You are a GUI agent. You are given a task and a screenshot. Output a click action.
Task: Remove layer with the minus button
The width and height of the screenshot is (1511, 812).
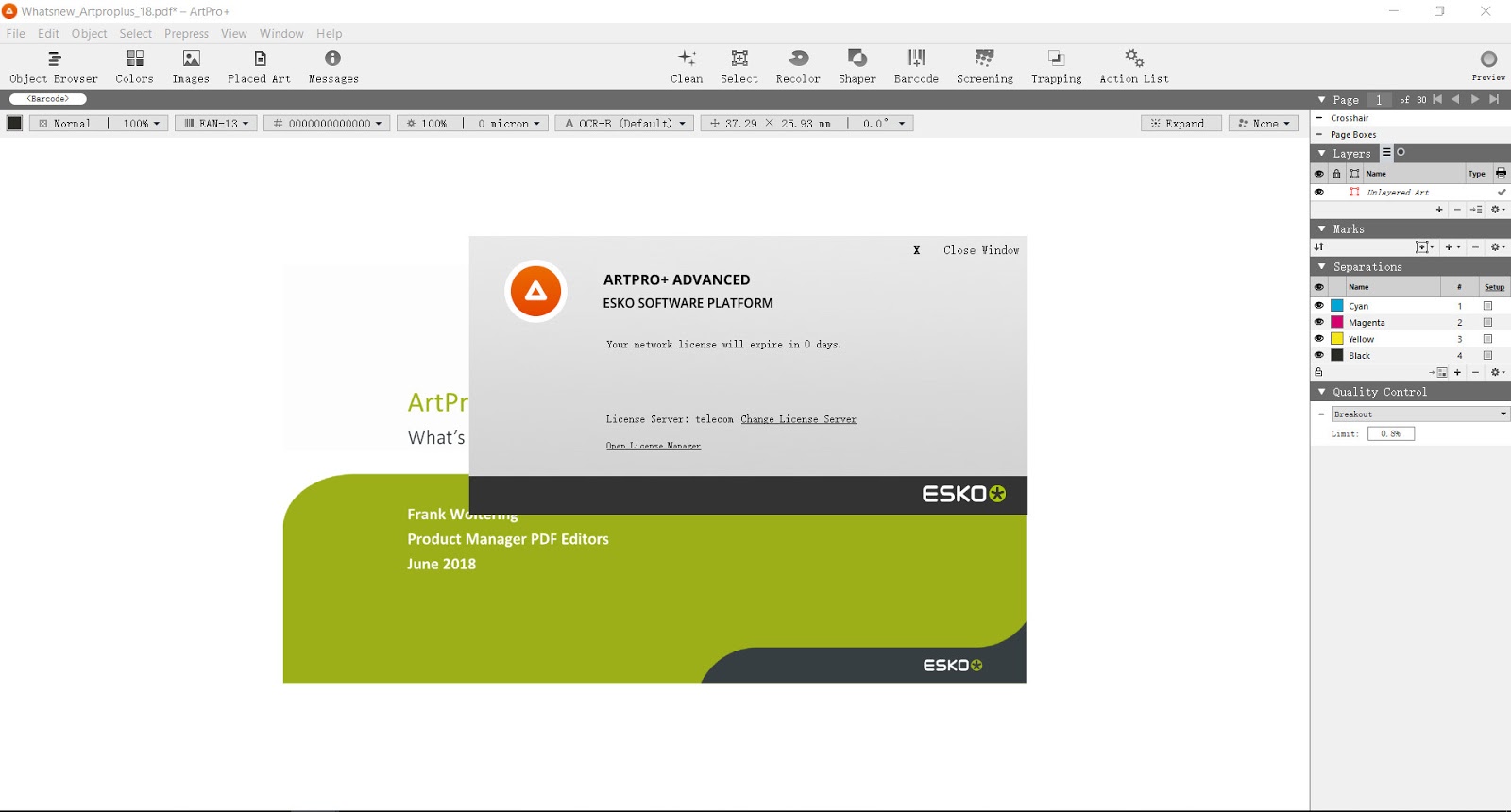1457,210
